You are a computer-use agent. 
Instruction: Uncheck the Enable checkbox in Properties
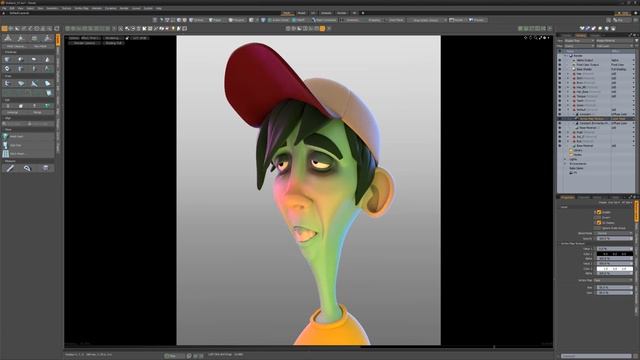point(599,212)
